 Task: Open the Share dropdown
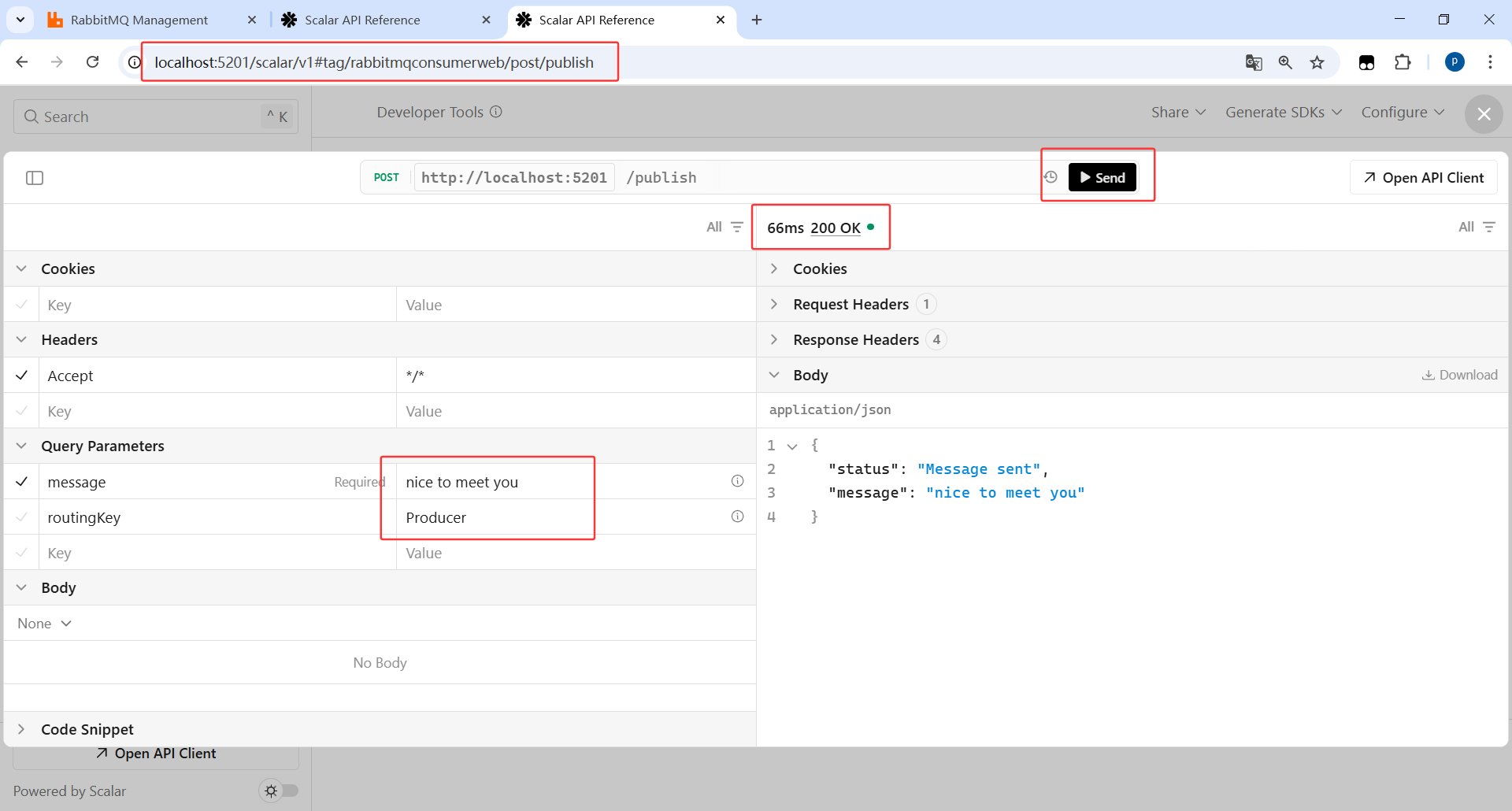(x=1178, y=113)
